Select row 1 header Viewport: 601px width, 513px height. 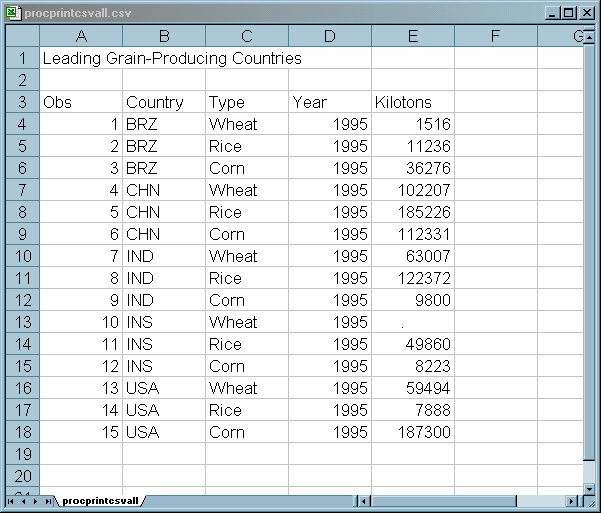[23, 58]
